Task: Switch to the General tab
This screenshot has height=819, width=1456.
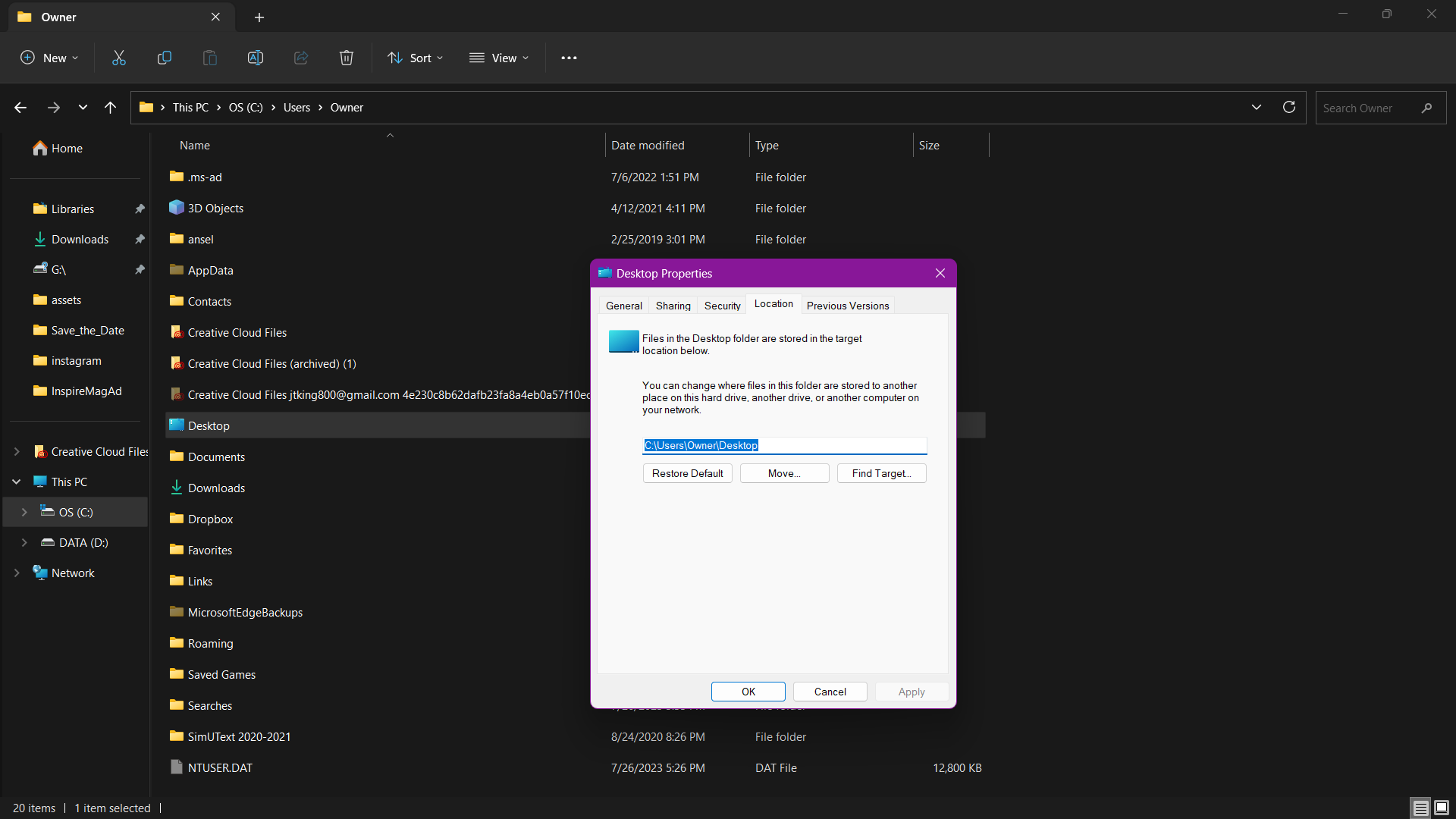Action: pos(624,306)
